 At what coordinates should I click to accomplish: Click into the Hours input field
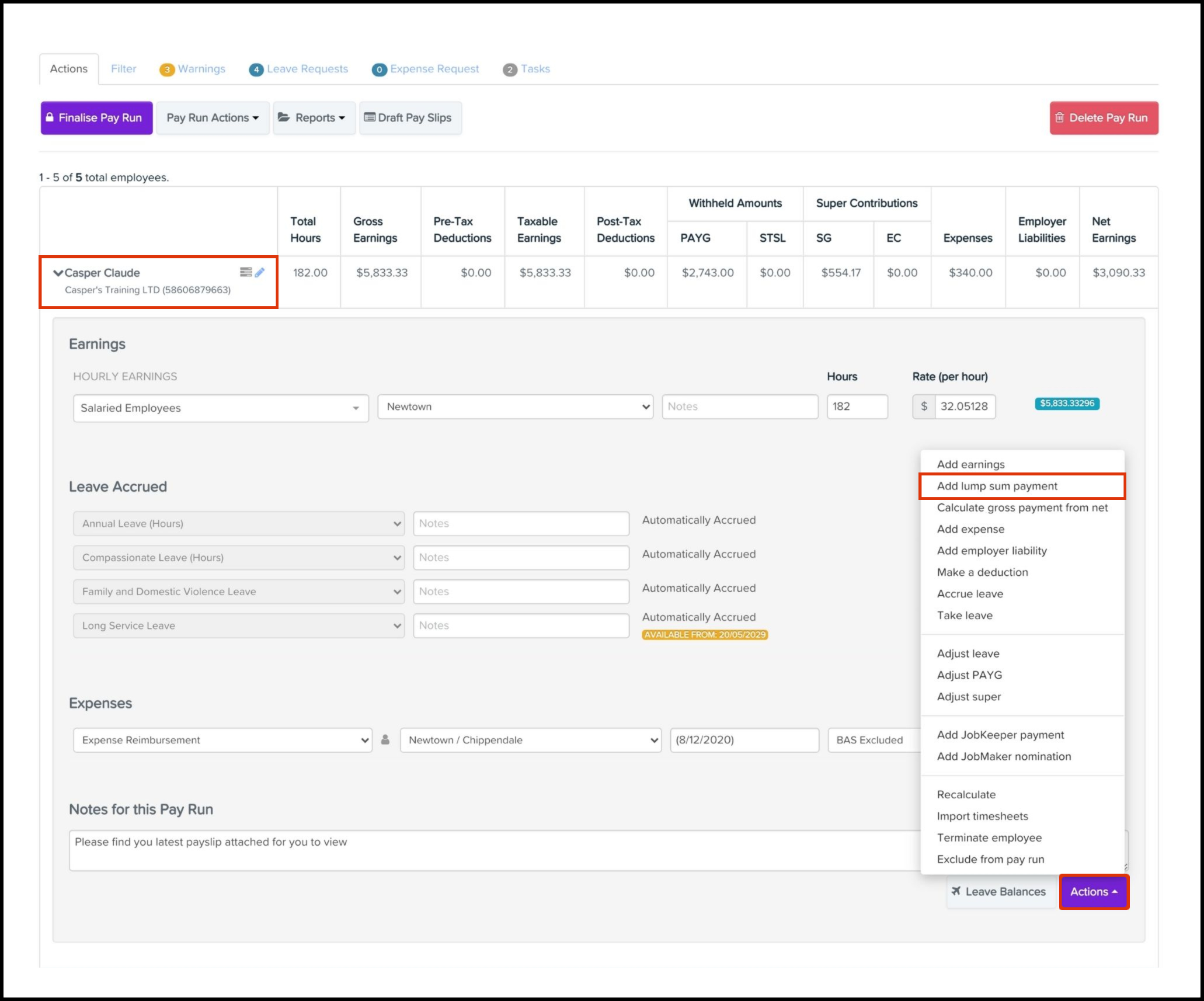(x=857, y=406)
